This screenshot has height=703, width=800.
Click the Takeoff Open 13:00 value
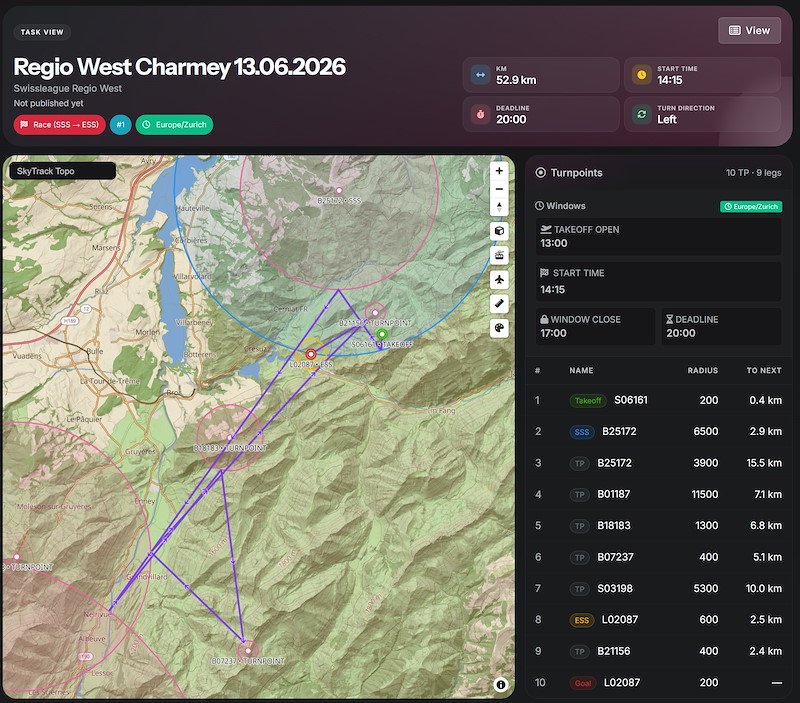coord(554,243)
